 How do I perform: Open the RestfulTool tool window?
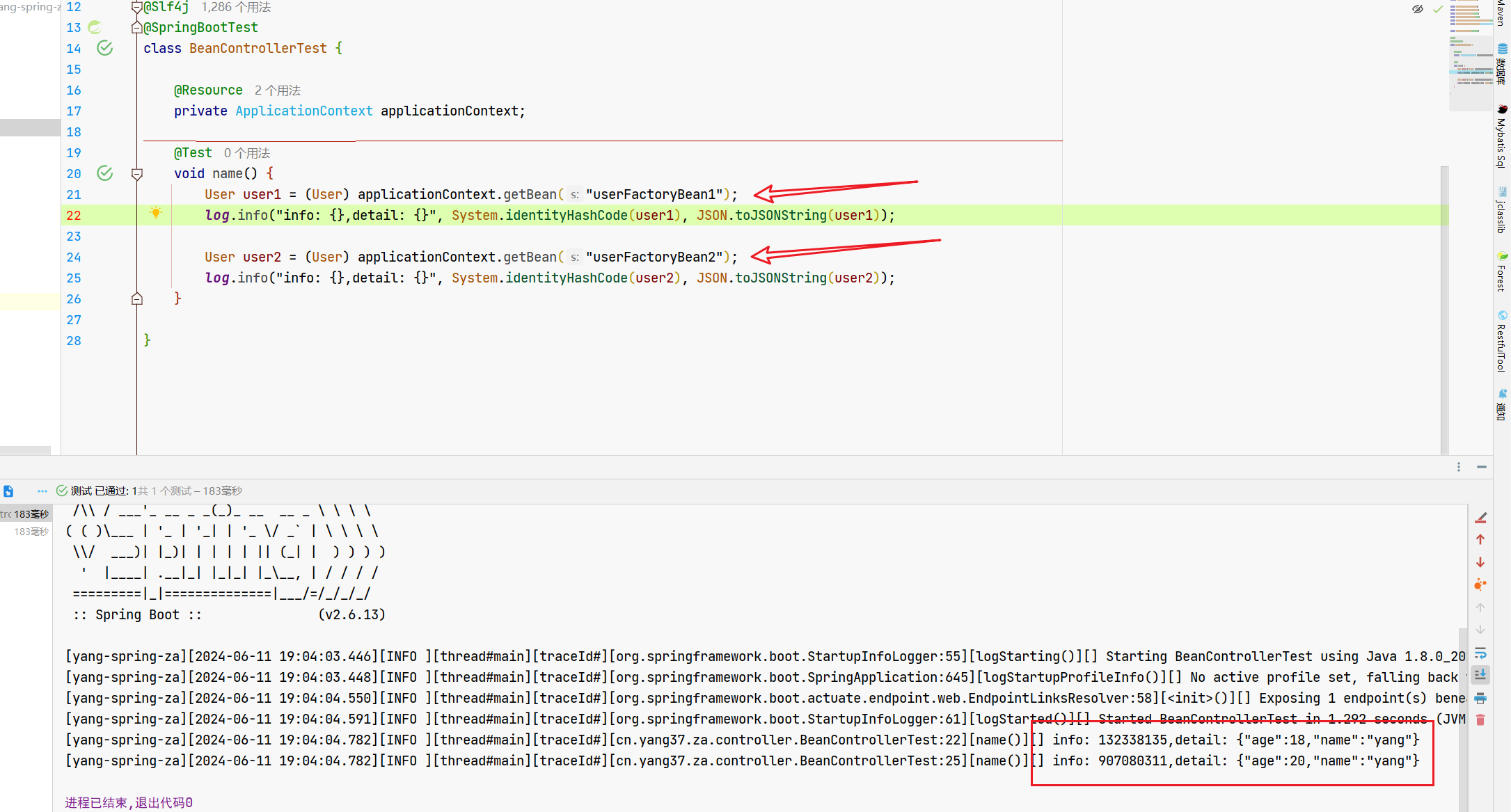pos(1502,342)
